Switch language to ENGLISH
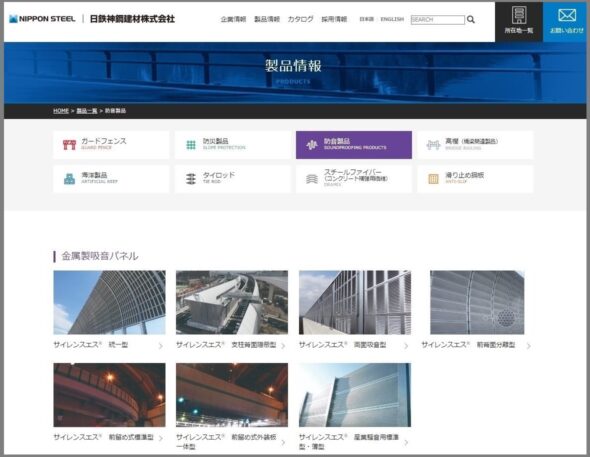This screenshot has width=590, height=457. pyautogui.click(x=392, y=19)
